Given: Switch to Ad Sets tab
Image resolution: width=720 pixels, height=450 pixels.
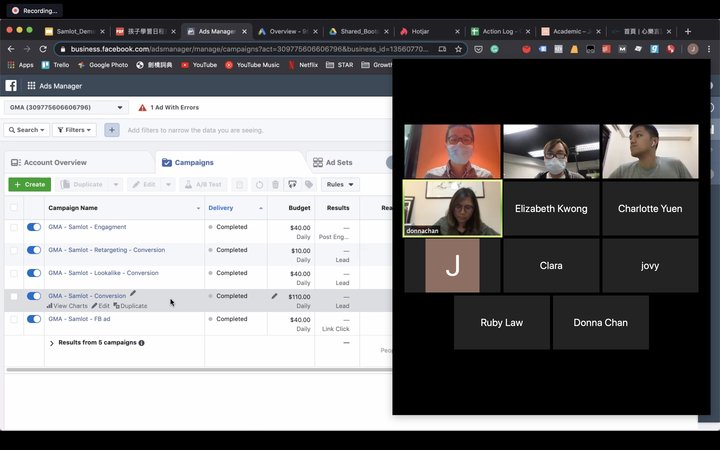Looking at the screenshot, I should [x=332, y=163].
